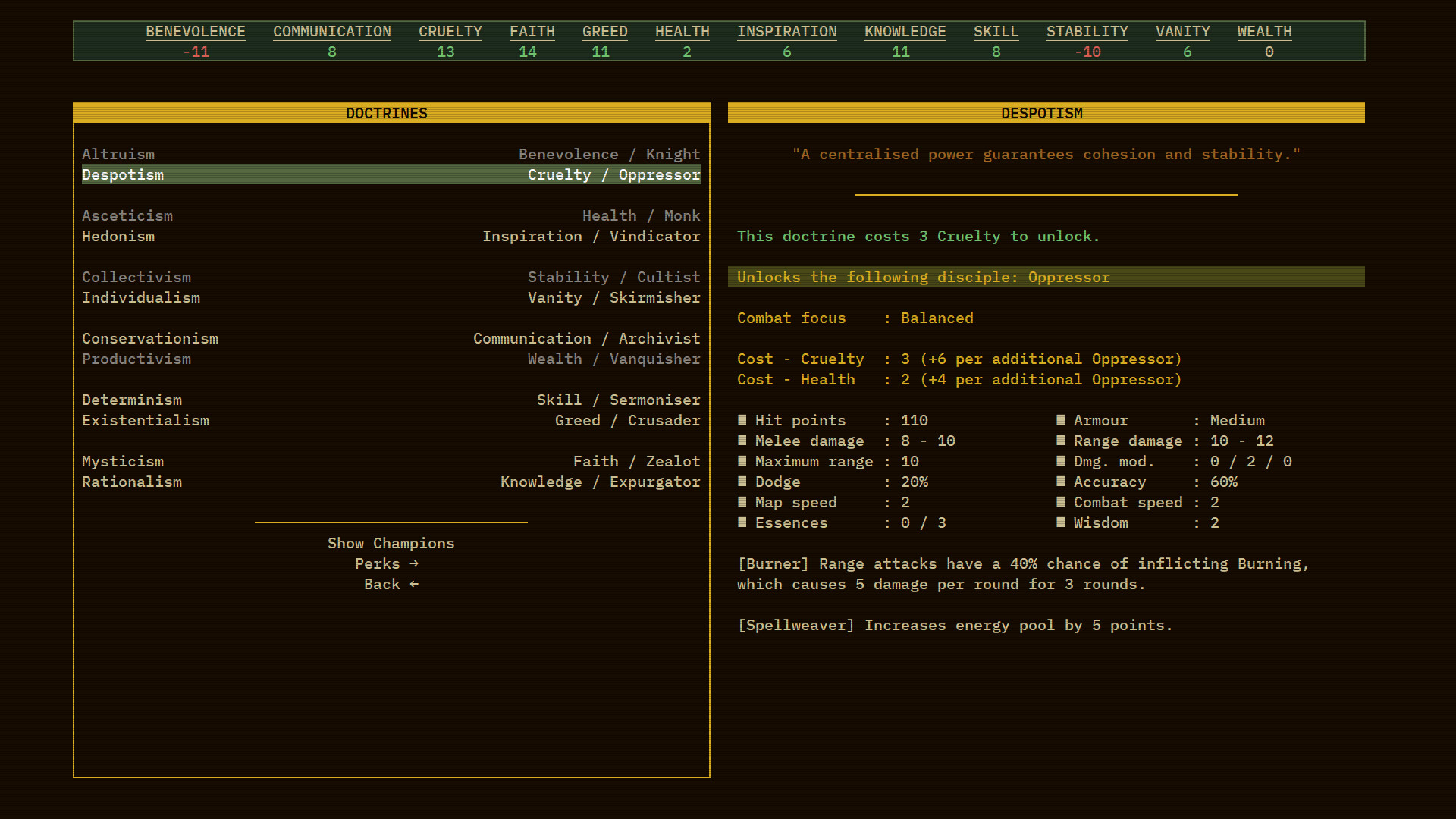
Task: Click the square icon beside Essences
Action: pos(742,522)
